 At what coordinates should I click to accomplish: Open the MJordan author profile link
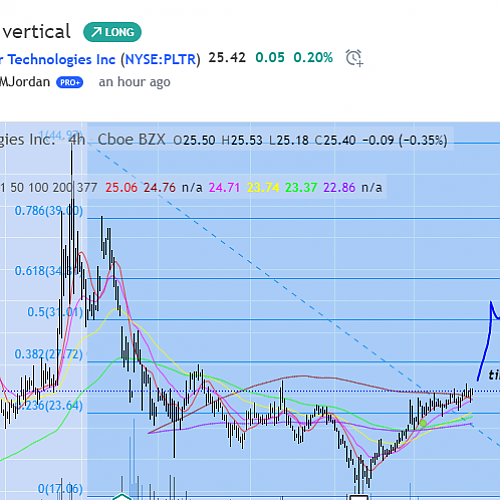click(x=25, y=82)
